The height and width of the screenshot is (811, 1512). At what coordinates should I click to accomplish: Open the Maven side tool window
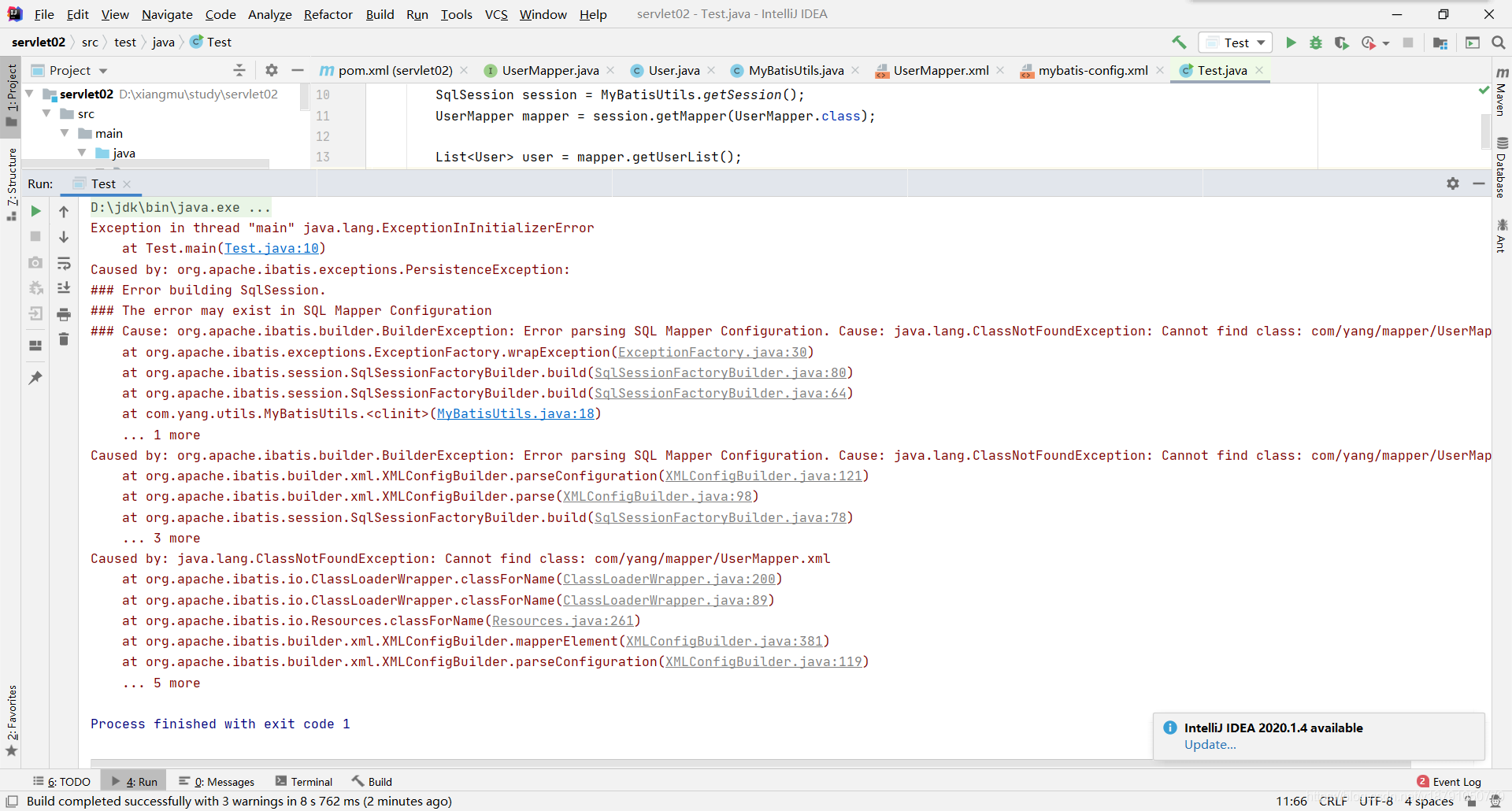click(1502, 91)
